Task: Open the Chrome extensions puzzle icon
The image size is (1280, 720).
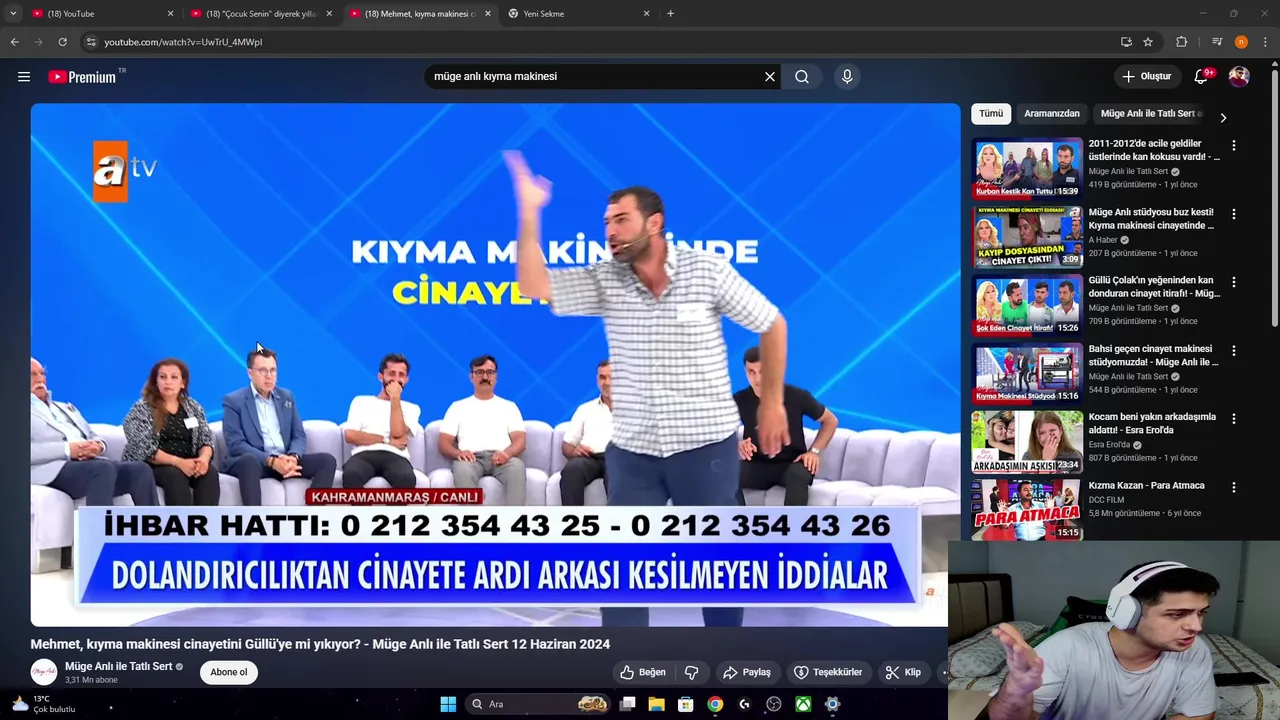Action: (x=1182, y=42)
